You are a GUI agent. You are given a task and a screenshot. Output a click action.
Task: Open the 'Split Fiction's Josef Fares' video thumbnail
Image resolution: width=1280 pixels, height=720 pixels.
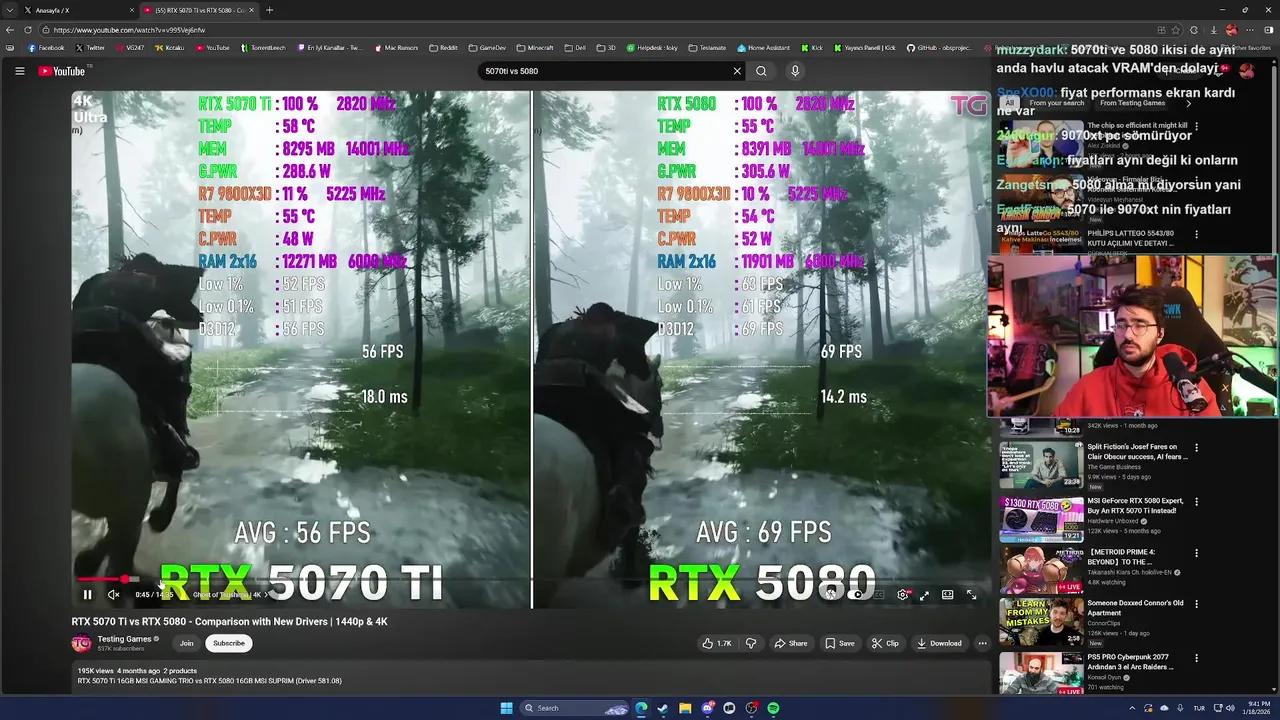[x=1041, y=465]
